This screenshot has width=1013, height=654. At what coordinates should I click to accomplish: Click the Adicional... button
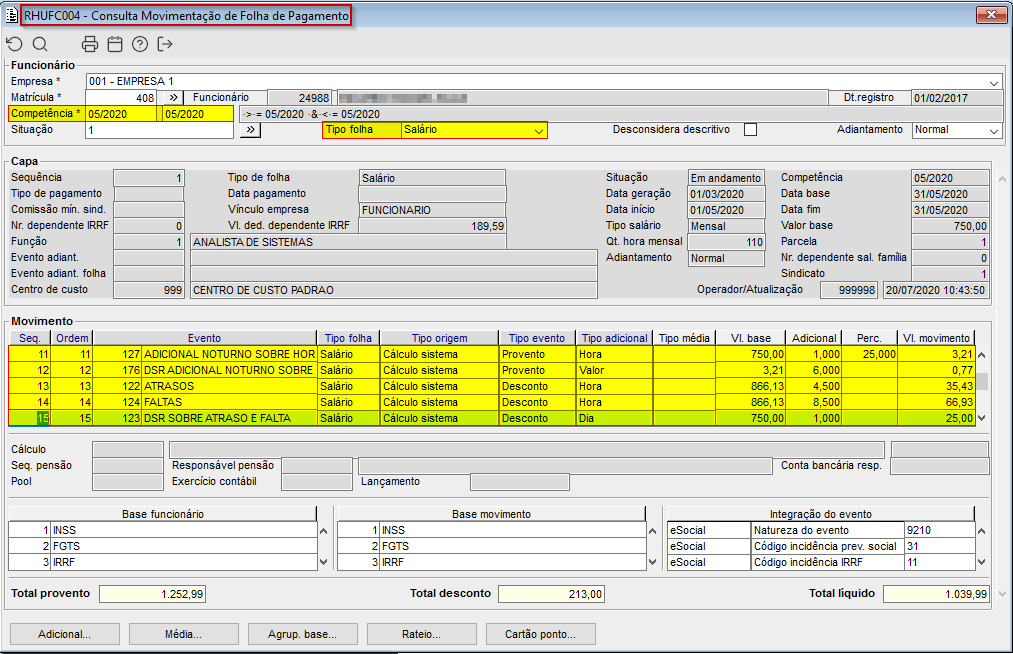tap(64, 634)
